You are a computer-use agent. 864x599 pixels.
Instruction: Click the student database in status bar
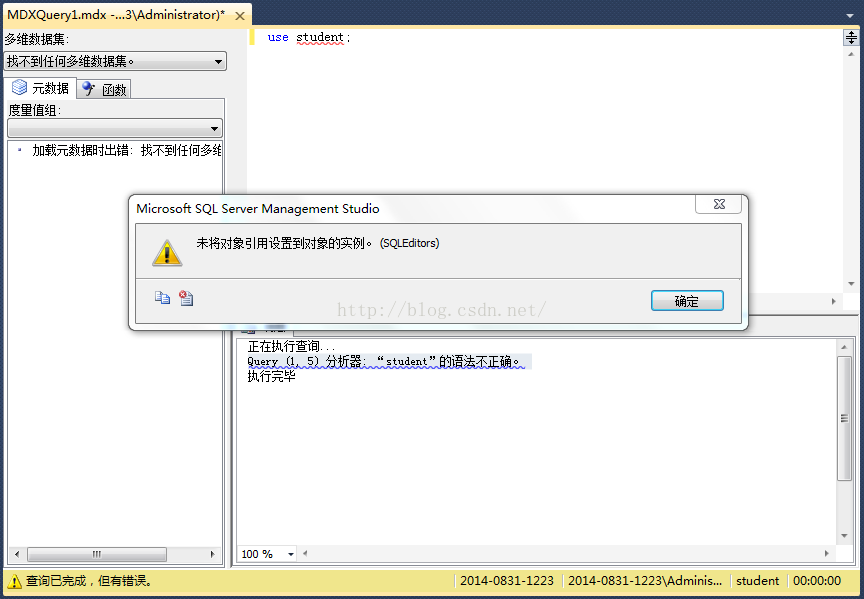pos(758,581)
